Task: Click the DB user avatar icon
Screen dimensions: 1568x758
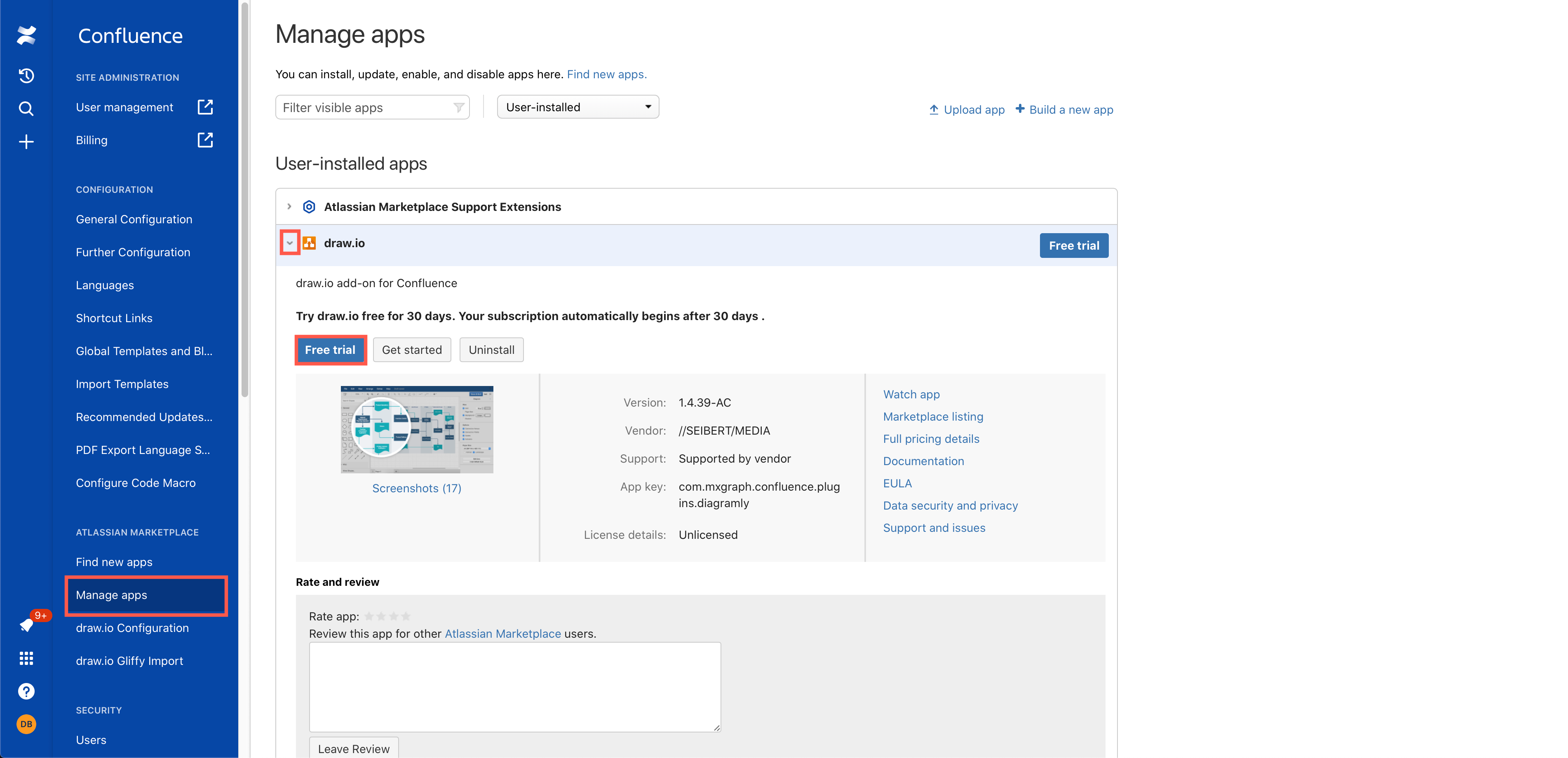Action: pos(27,724)
